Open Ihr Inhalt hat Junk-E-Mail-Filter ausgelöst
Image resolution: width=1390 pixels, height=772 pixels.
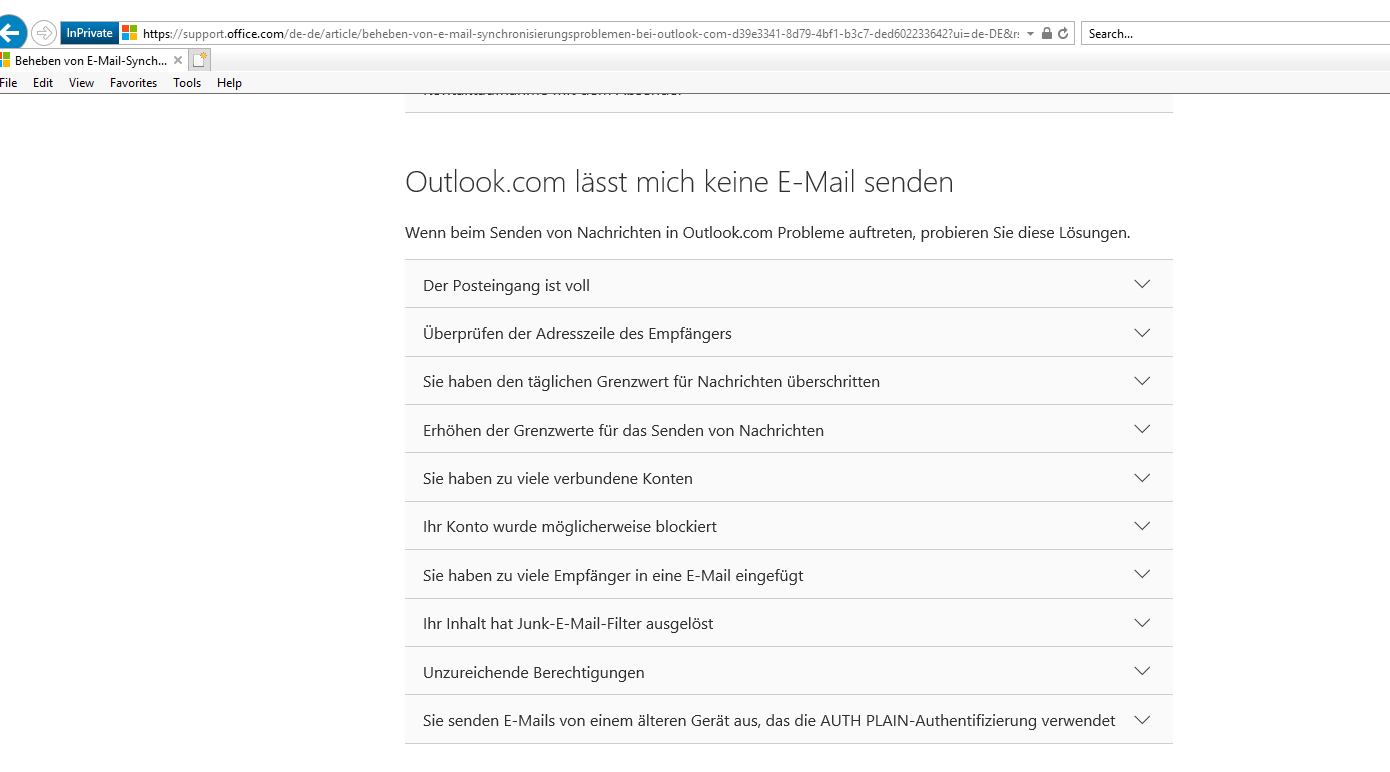788,623
